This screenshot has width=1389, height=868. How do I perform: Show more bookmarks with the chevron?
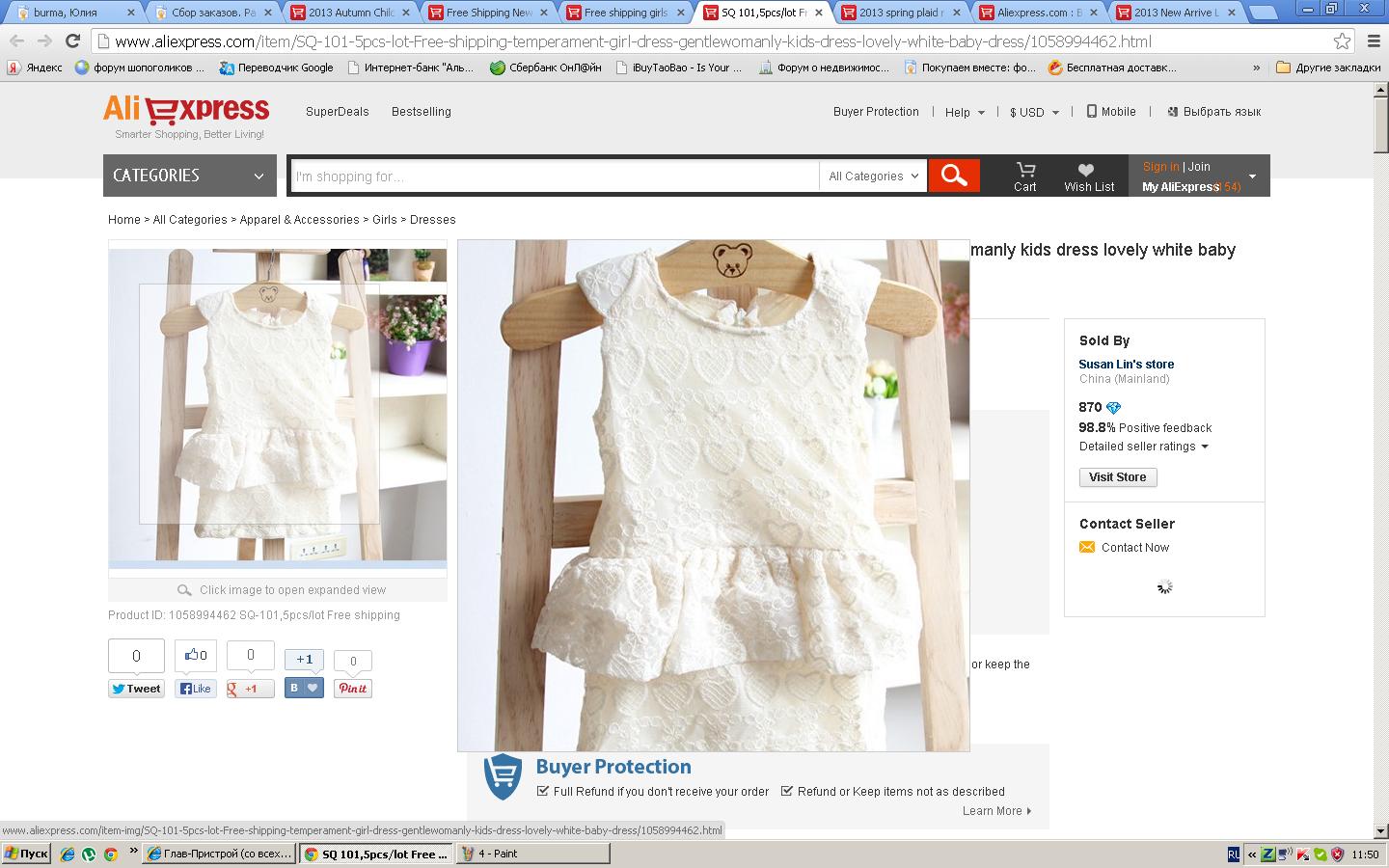coord(1256,68)
